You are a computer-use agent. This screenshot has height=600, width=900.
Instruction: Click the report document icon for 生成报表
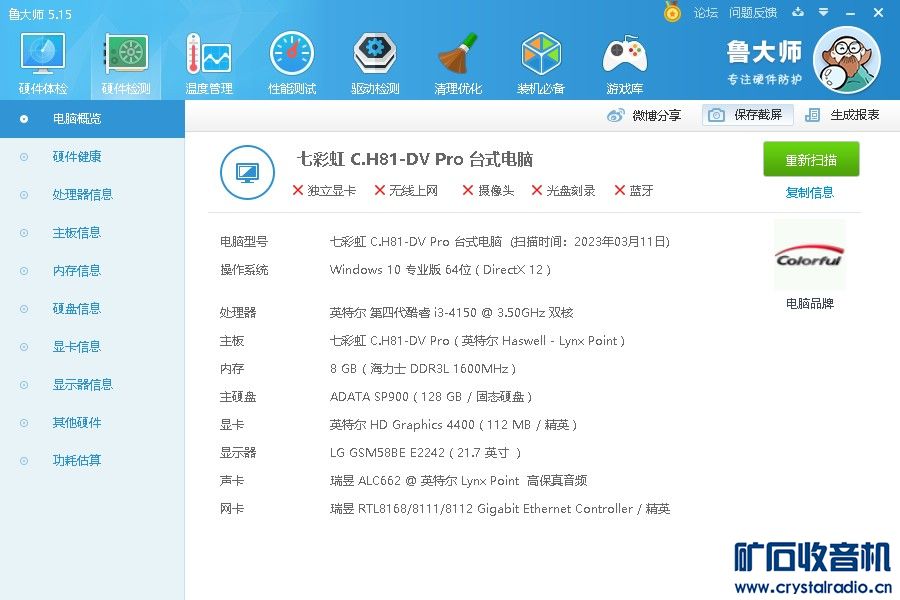[x=812, y=115]
